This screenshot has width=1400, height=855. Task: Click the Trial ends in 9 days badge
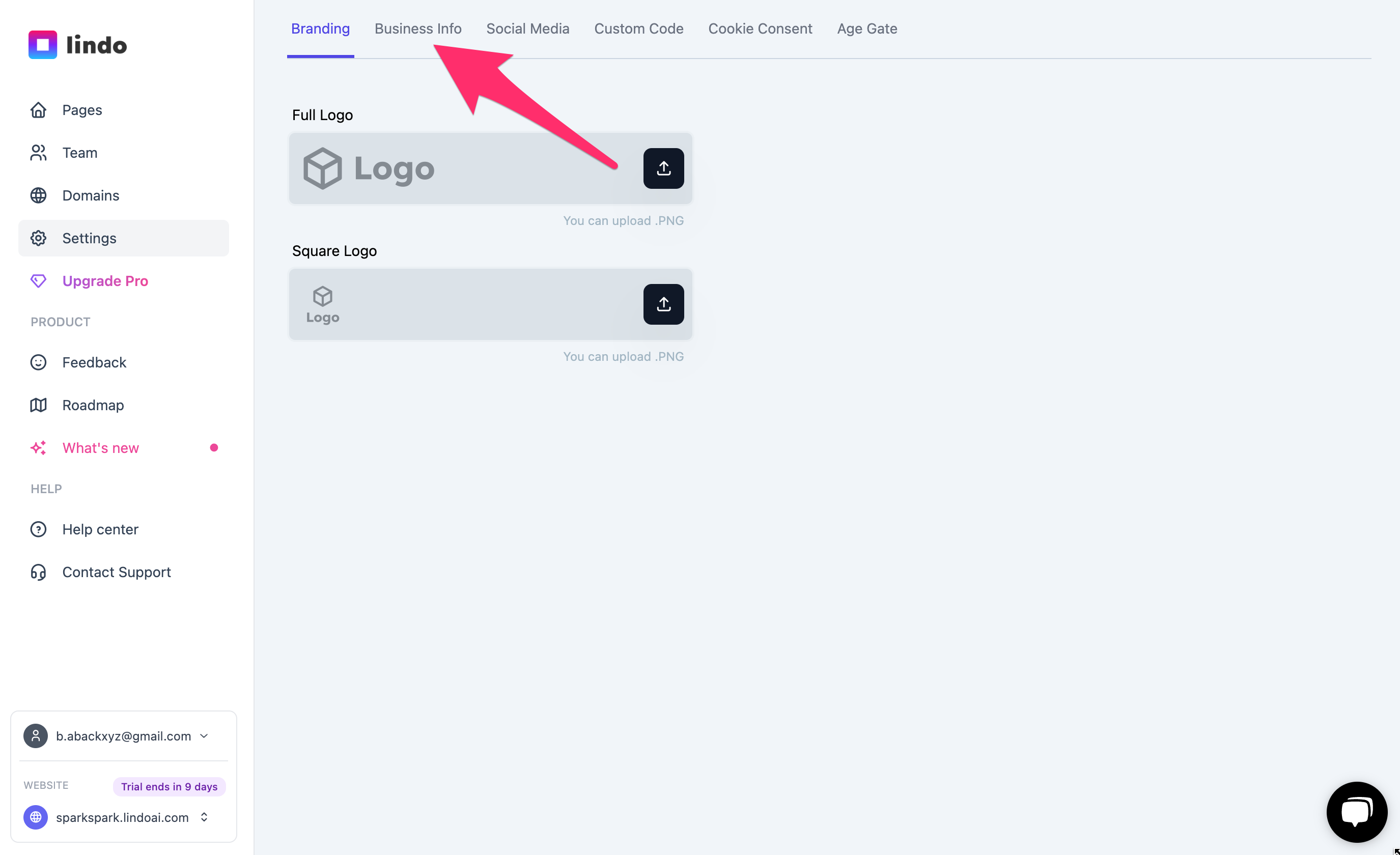pyautogui.click(x=170, y=786)
